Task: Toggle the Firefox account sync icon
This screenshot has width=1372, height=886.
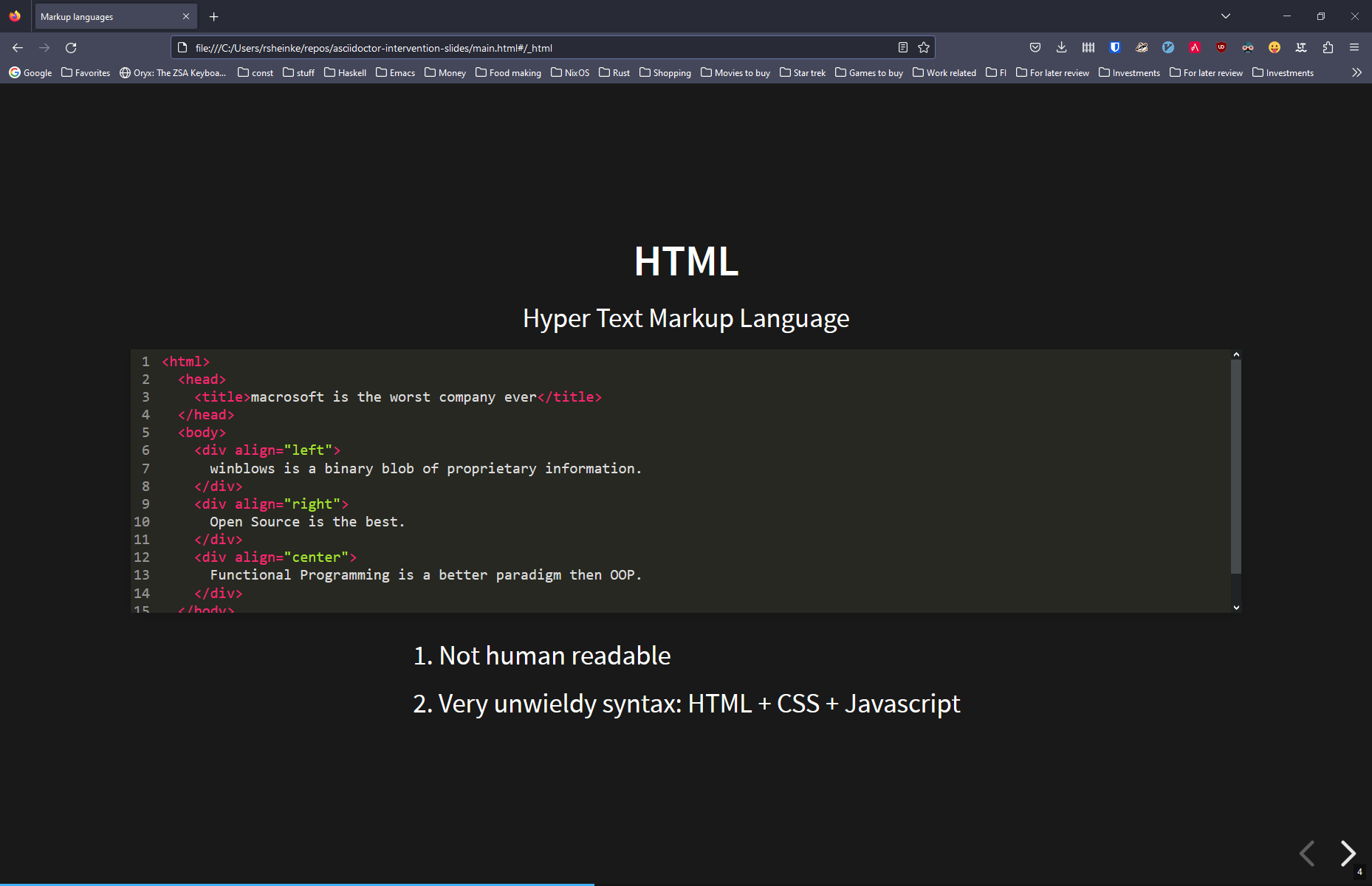Action: click(1088, 47)
